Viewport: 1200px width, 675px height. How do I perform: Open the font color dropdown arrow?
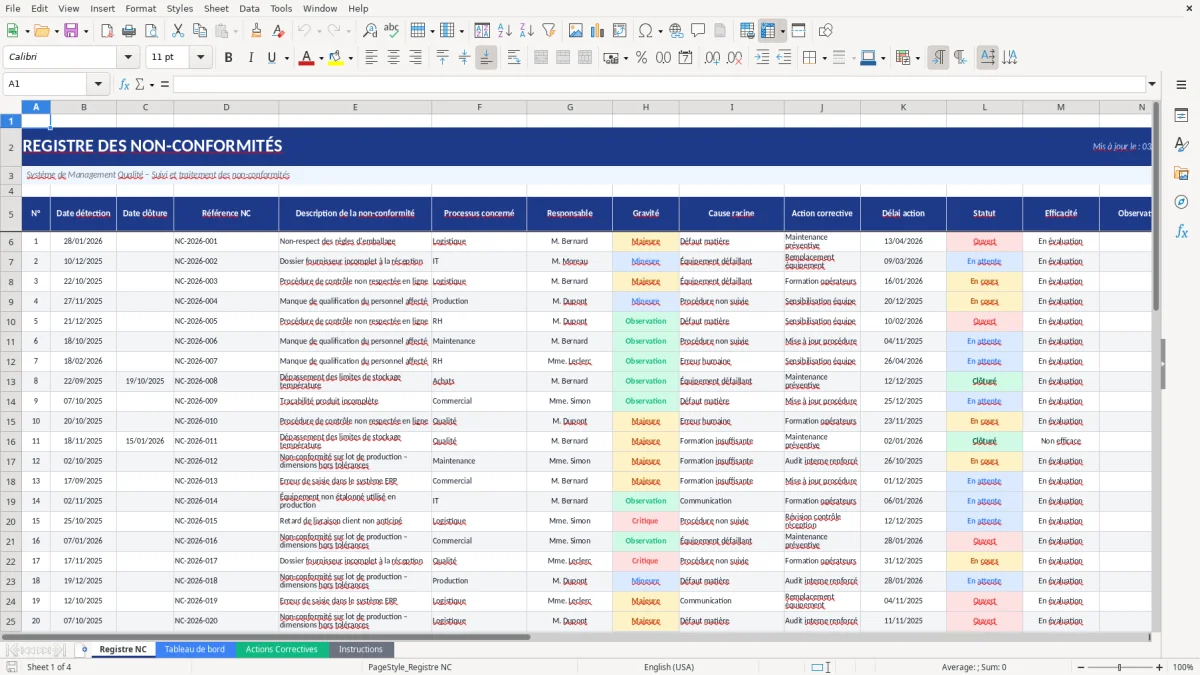point(321,57)
